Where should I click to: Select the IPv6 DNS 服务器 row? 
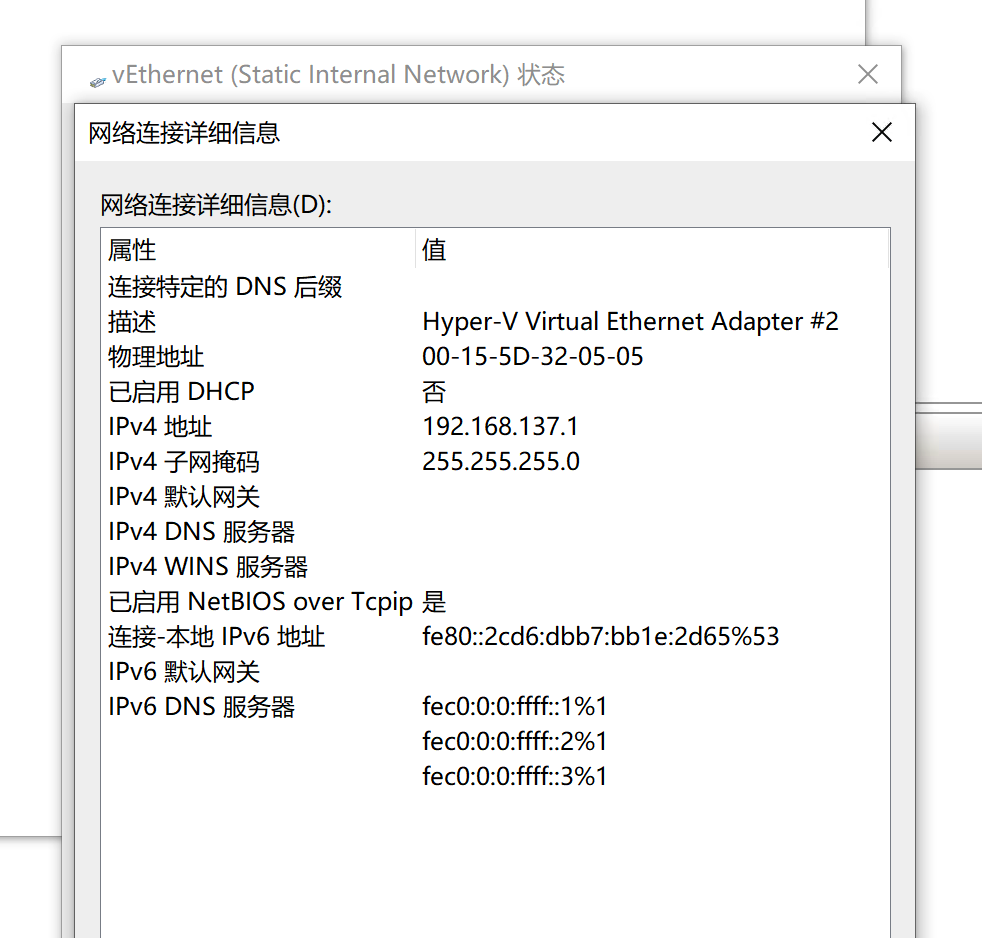pos(201,707)
